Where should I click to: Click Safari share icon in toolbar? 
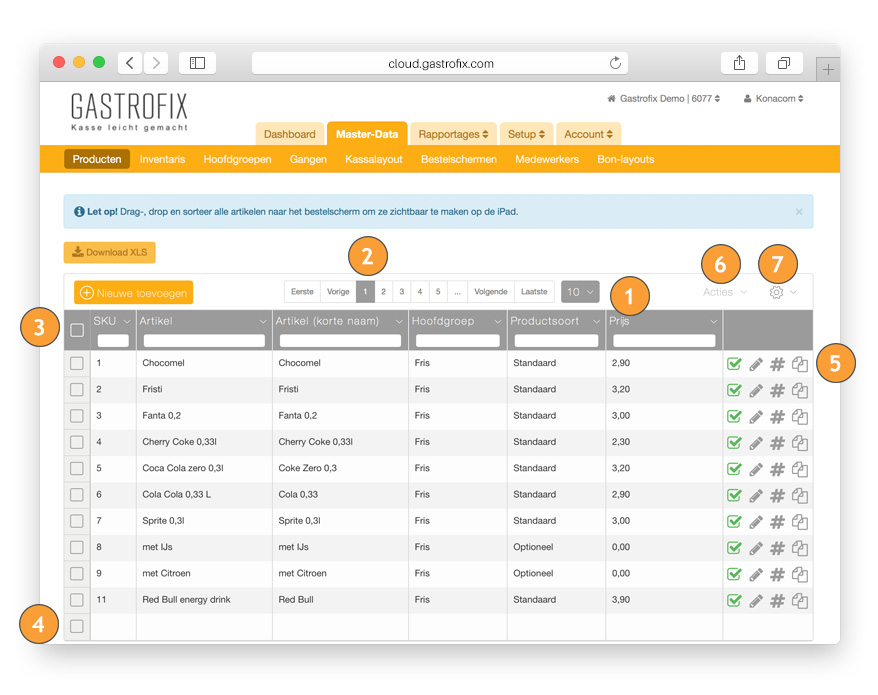coord(739,63)
